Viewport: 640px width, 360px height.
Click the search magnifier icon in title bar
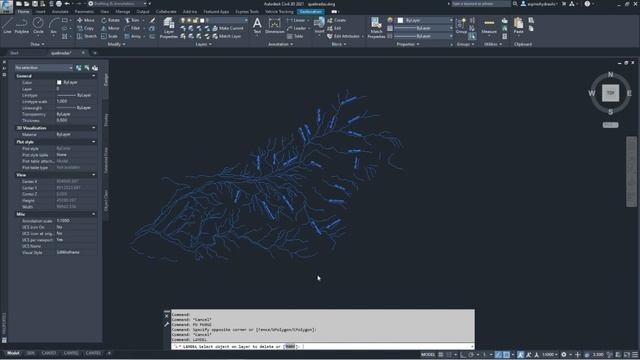[x=515, y=4]
